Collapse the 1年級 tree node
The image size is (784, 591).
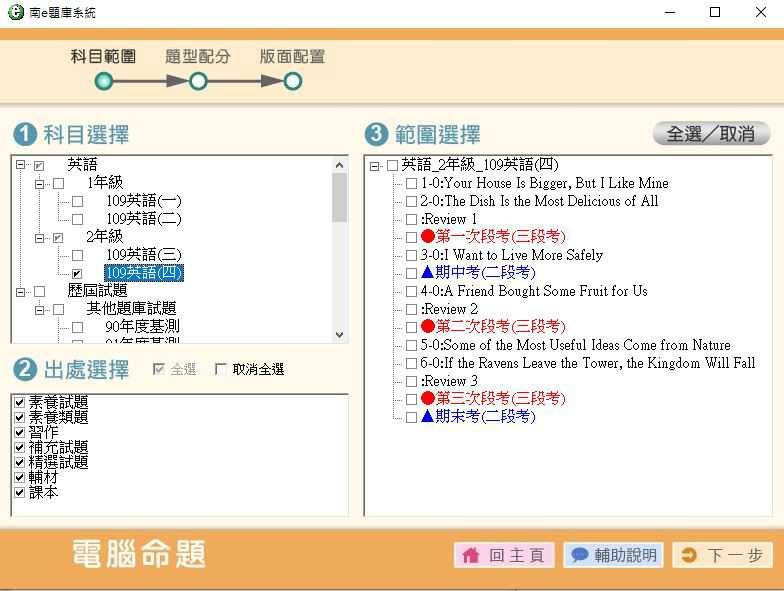[40, 184]
